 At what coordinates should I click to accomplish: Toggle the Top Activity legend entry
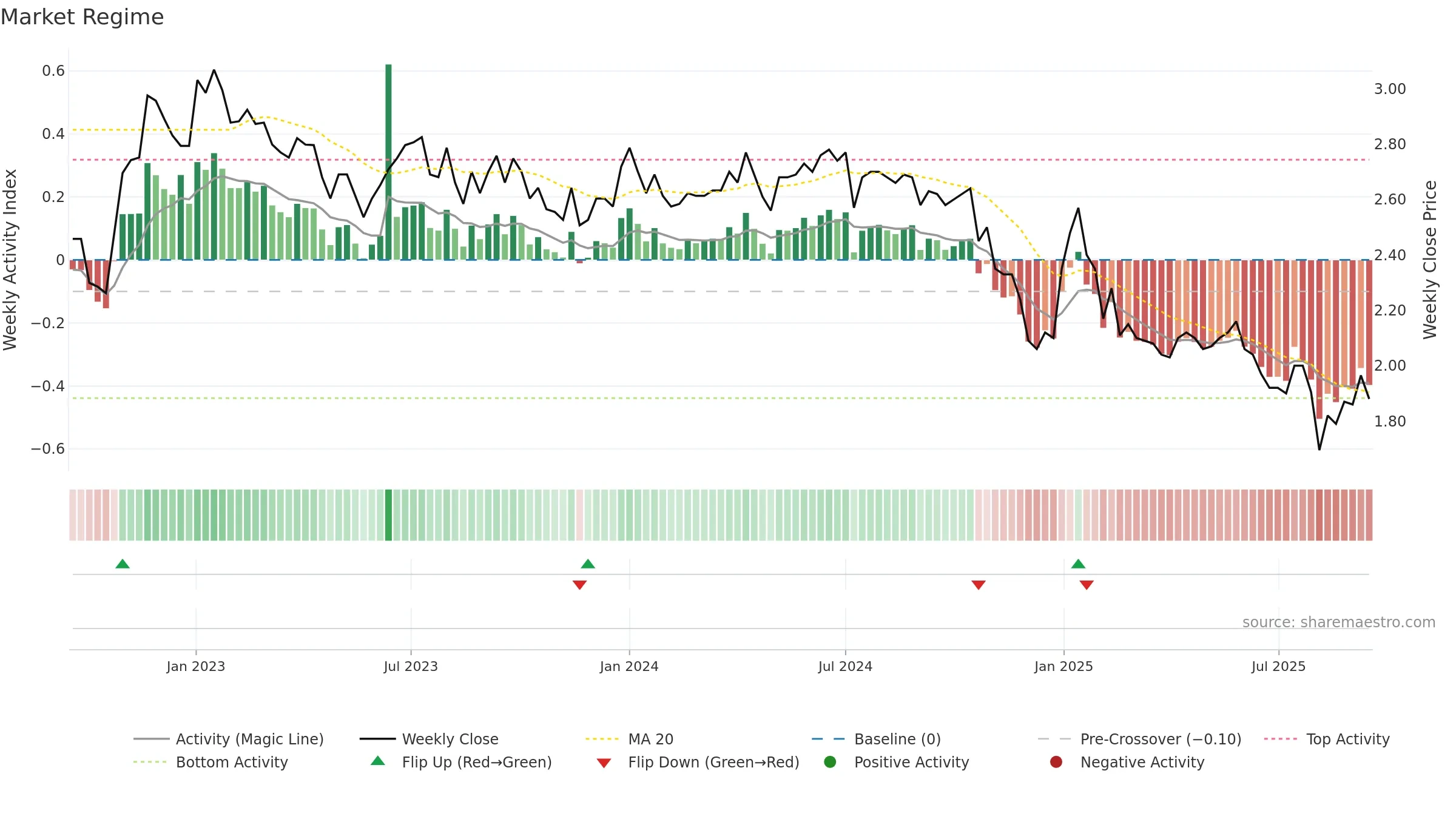click(x=1327, y=739)
